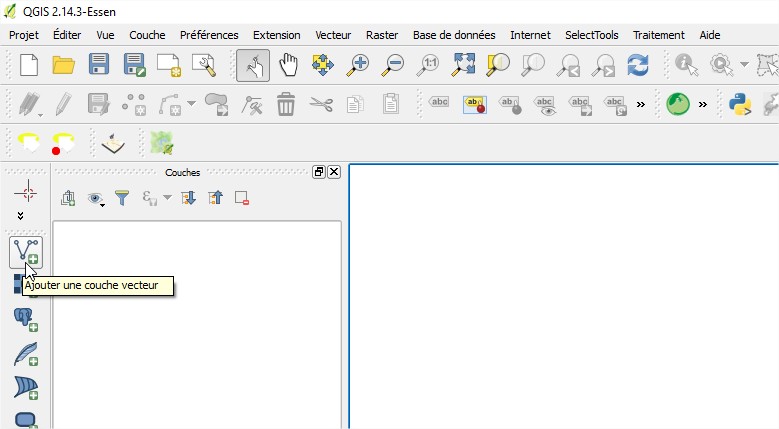Image resolution: width=779 pixels, height=429 pixels.
Task: Copy selected features
Action: (x=355, y=105)
